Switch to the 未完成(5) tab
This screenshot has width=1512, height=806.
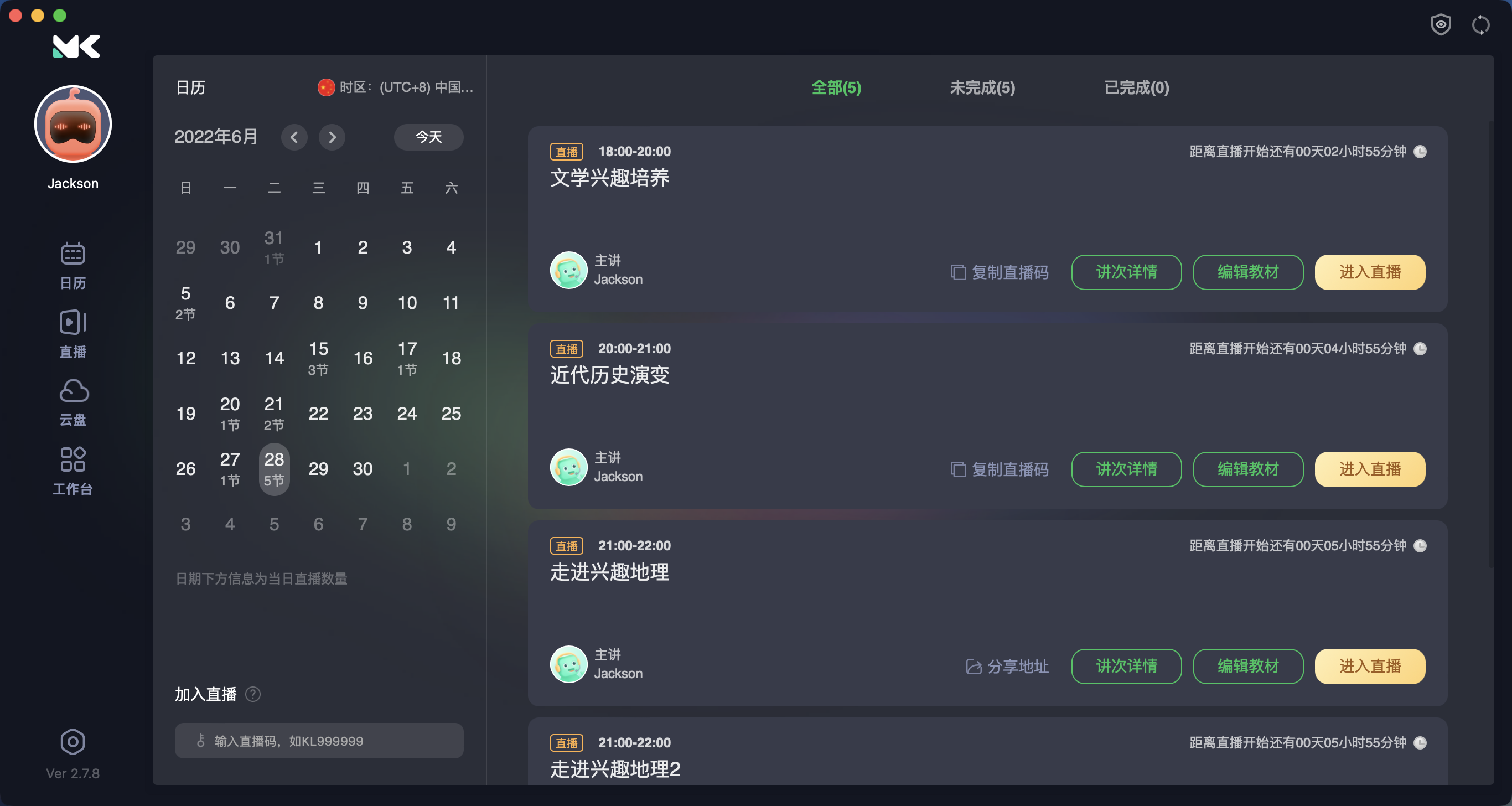(982, 87)
